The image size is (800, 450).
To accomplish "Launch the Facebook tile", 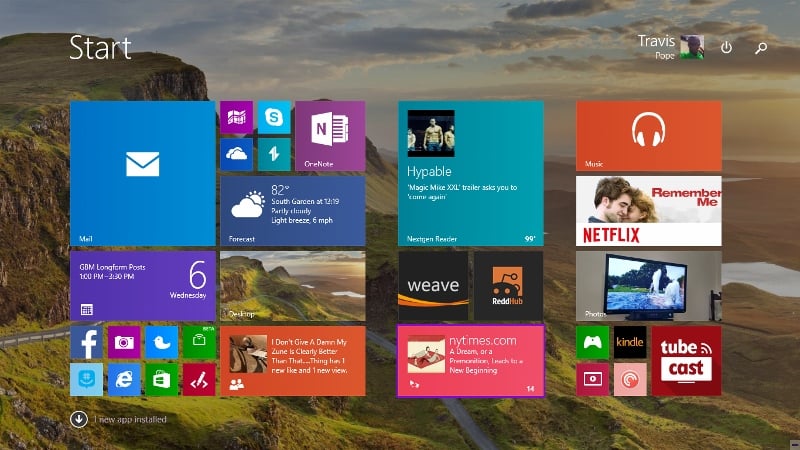I will [x=86, y=342].
